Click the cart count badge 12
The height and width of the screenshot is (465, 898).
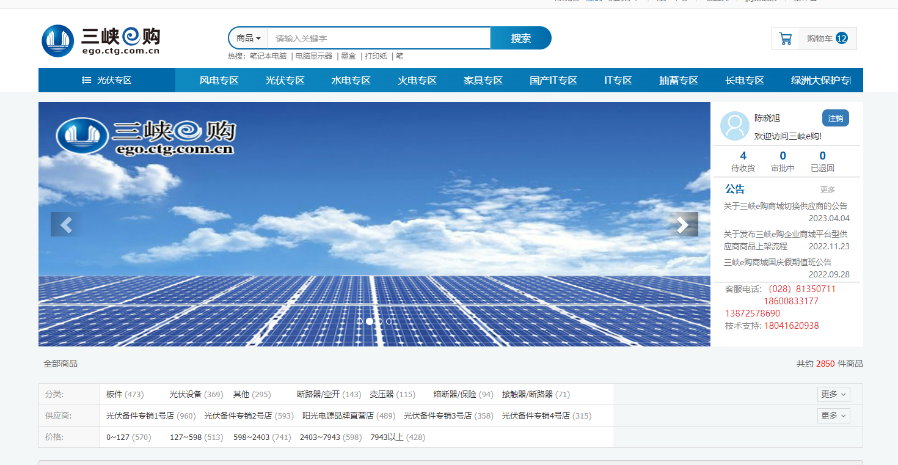[841, 39]
